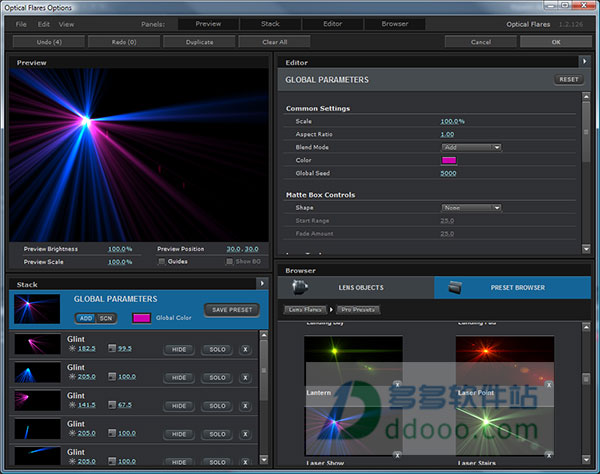Click the Pro Presets breadcrumb button
The image size is (600, 474).
pyautogui.click(x=358, y=309)
